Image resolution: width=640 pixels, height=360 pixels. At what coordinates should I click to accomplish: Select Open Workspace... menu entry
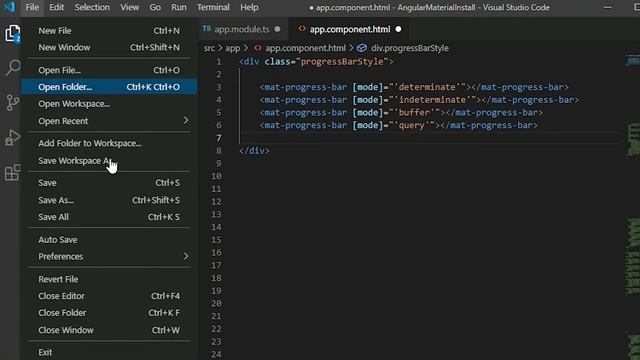point(109,104)
